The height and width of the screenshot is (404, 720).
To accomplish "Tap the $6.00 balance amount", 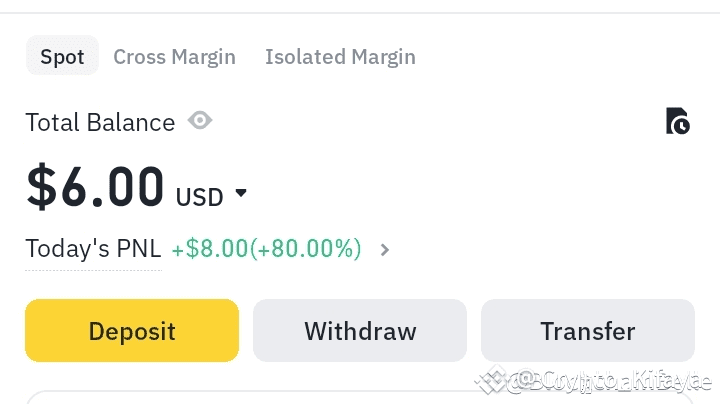I will [95, 186].
